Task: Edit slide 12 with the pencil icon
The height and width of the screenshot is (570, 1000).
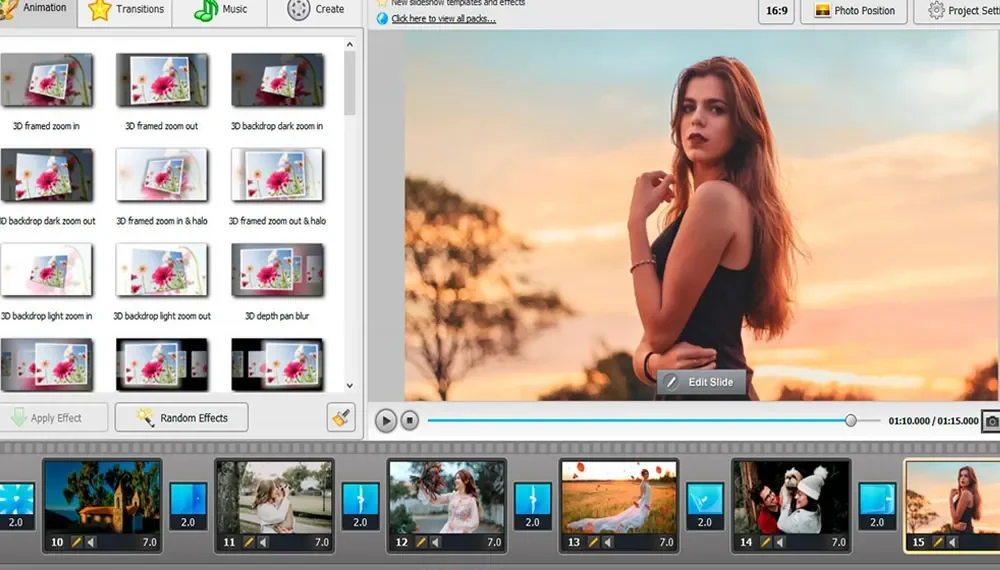Action: [x=421, y=543]
